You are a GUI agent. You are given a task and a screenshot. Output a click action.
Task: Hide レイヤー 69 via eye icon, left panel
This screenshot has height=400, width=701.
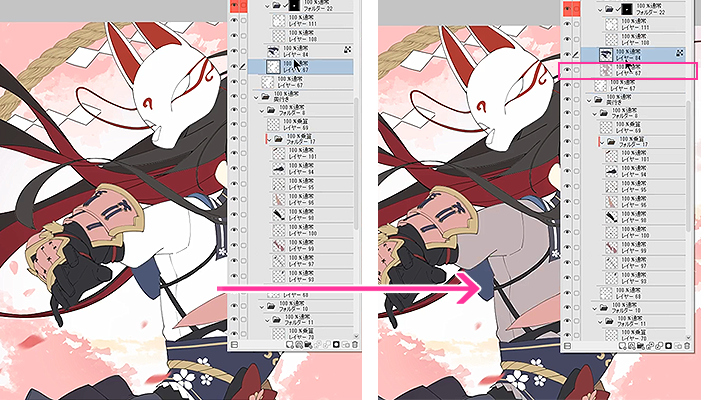click(x=234, y=124)
